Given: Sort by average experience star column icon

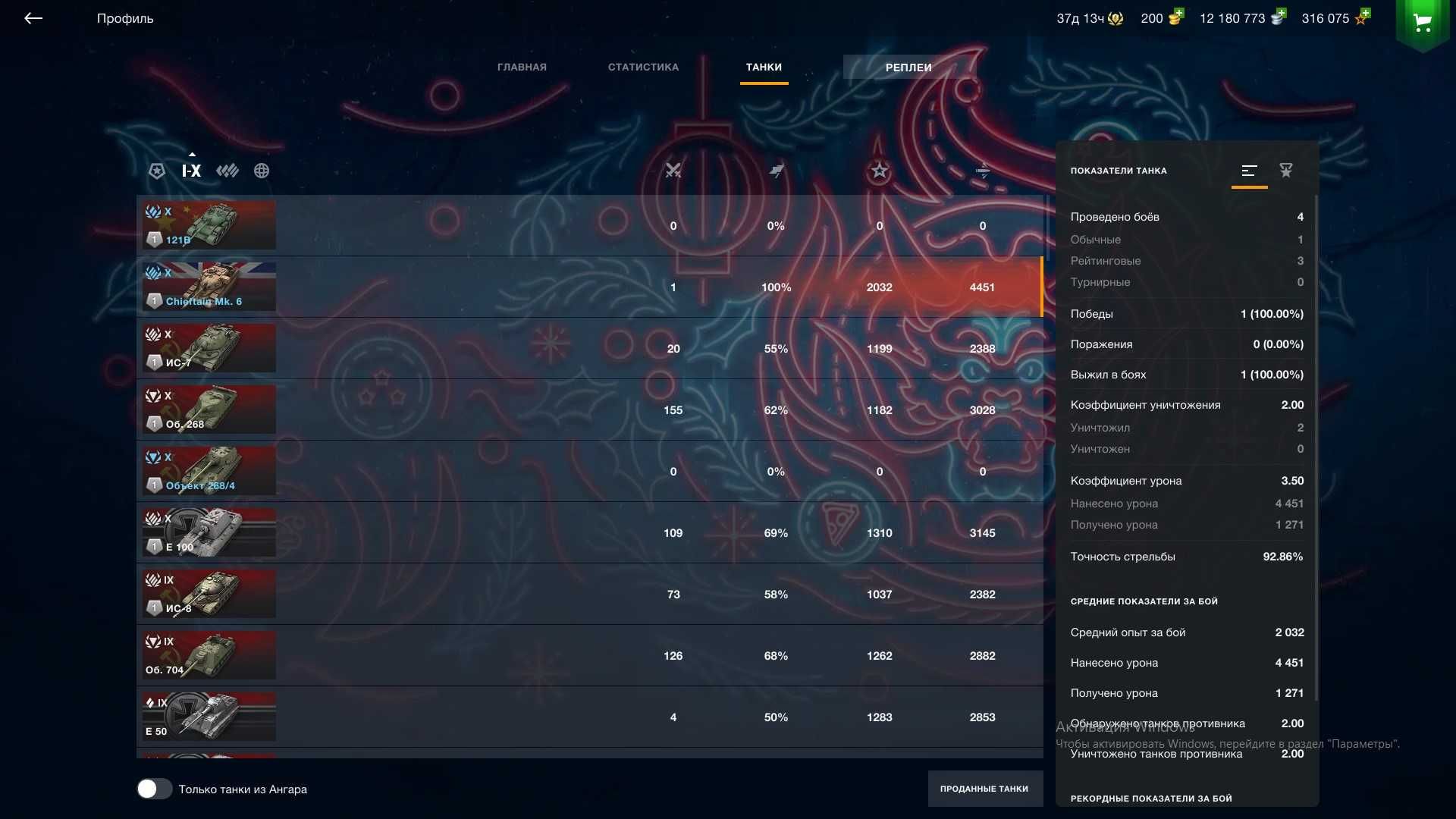Looking at the screenshot, I should 880,171.
